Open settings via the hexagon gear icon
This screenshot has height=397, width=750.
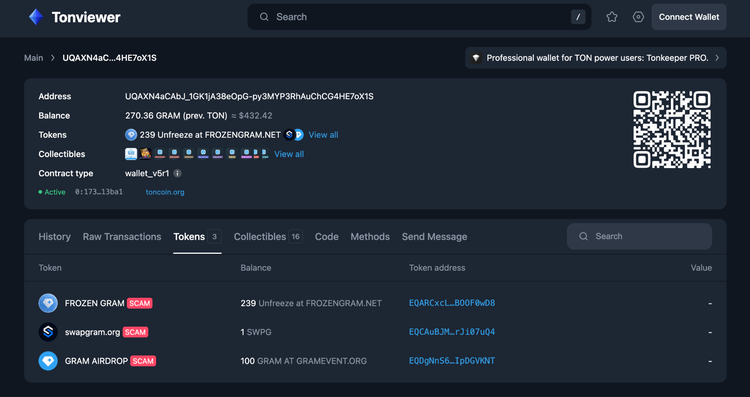(x=638, y=17)
